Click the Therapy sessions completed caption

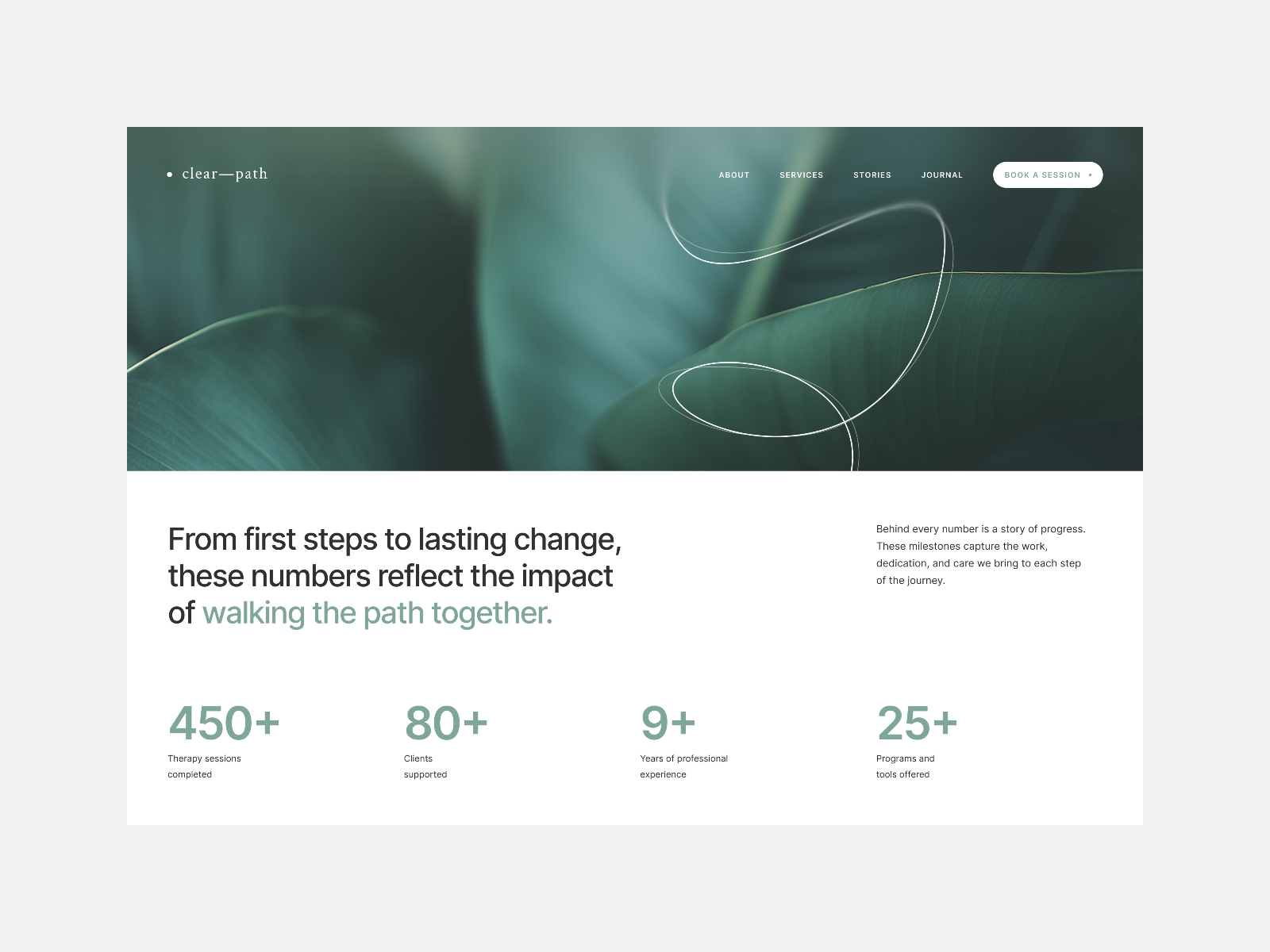204,766
